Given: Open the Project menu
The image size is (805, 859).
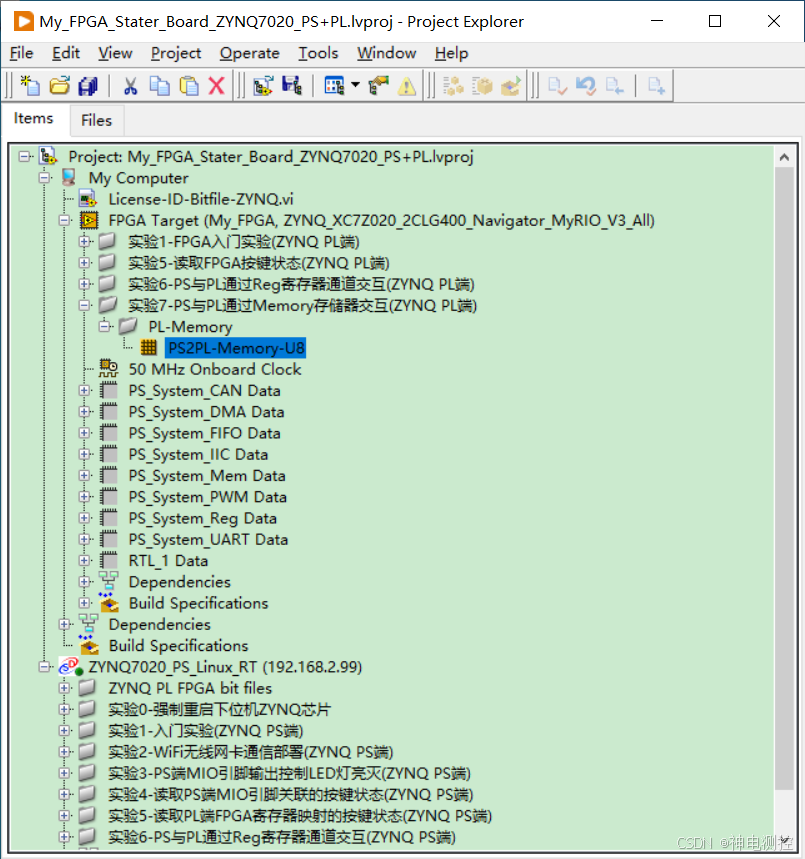Looking at the screenshot, I should click(x=176, y=53).
